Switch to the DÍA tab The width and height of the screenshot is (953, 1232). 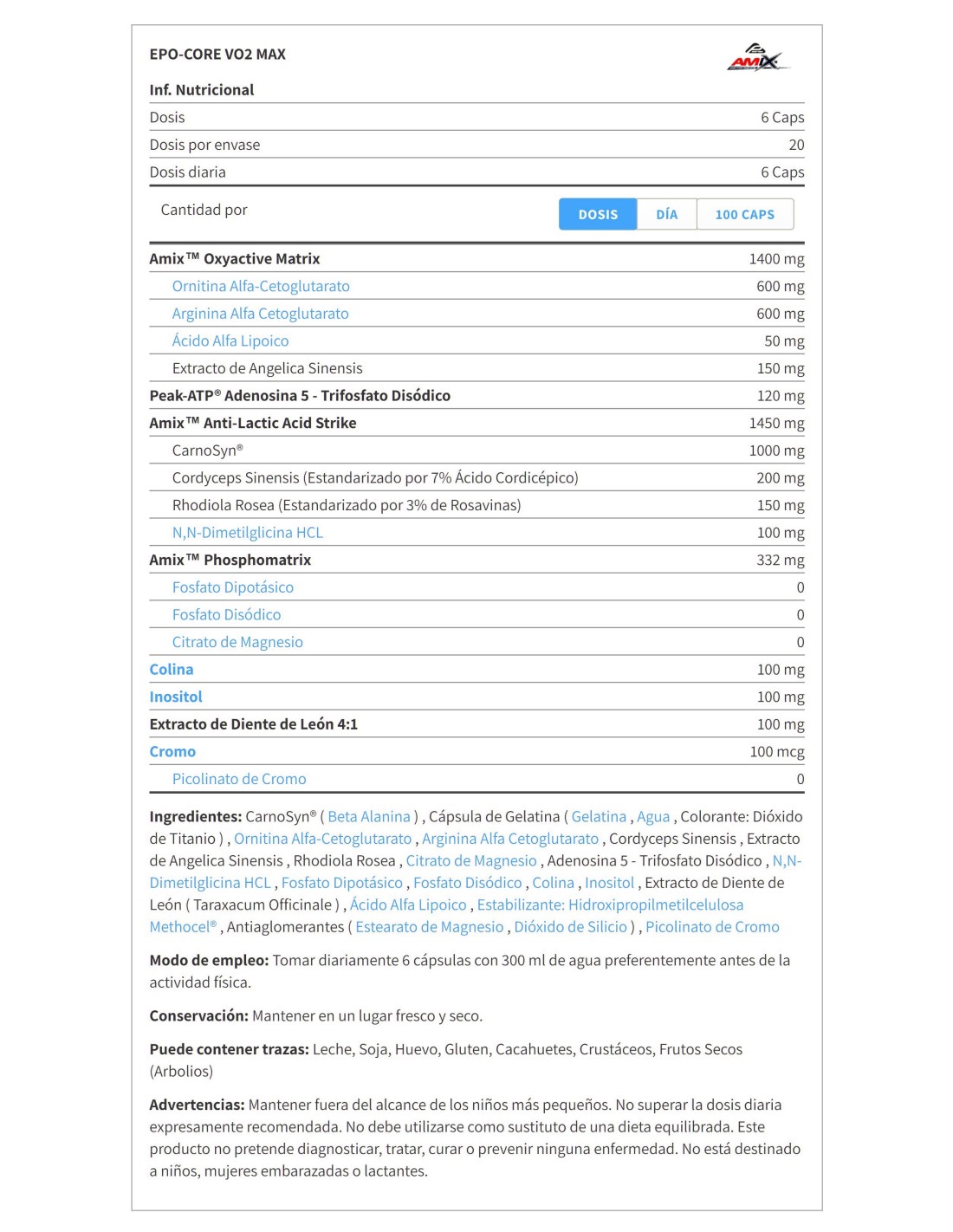coord(666,214)
